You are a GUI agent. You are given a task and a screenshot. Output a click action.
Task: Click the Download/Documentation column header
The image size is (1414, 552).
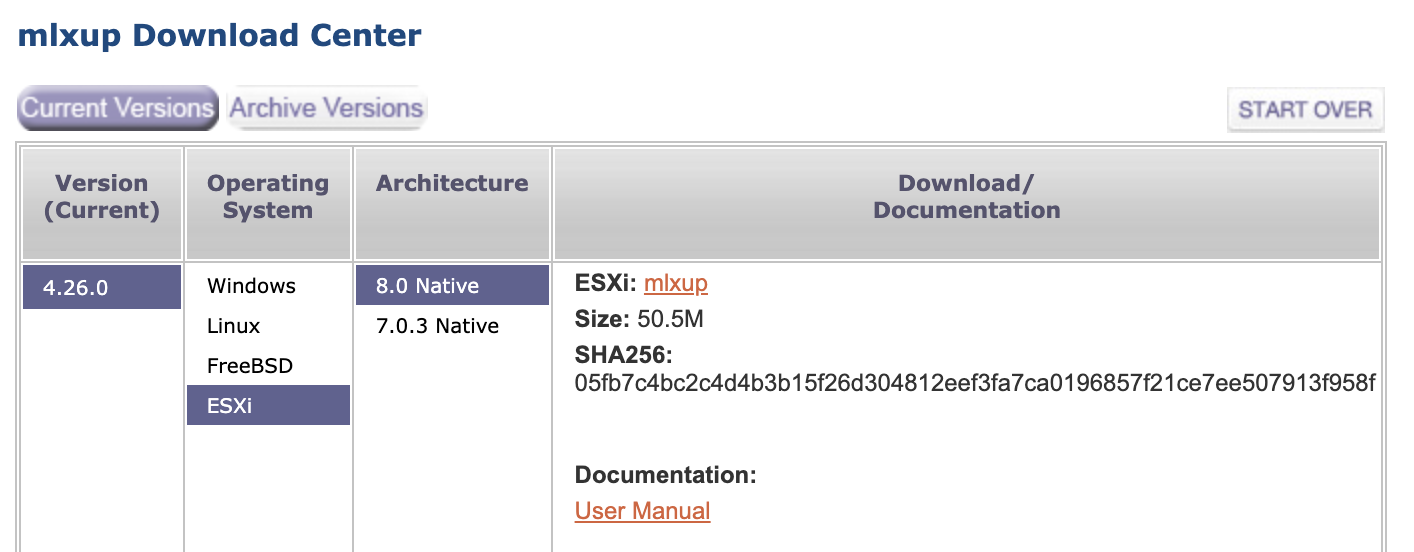[x=966, y=197]
